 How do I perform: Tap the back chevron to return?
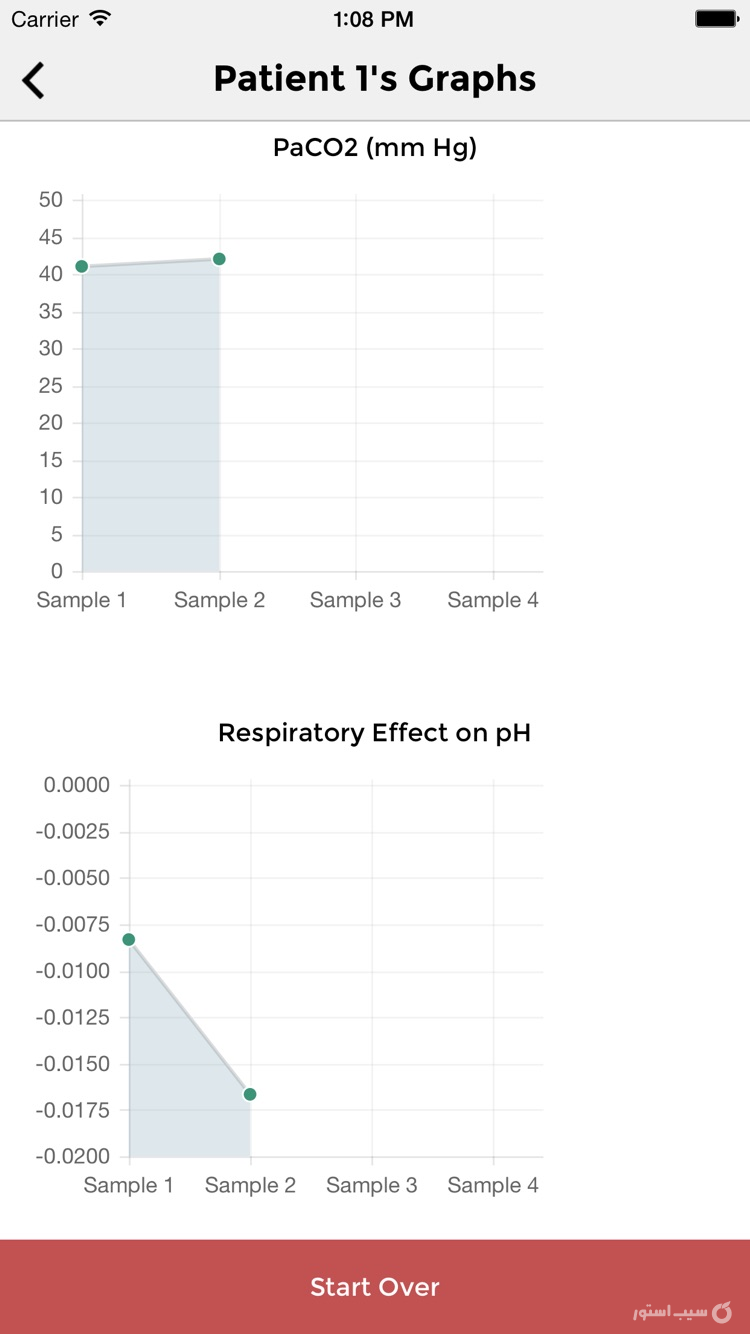point(33,78)
